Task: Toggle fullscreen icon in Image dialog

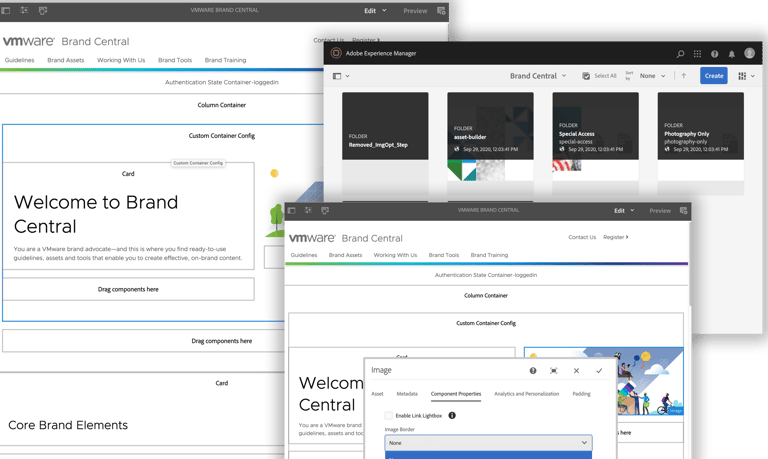Action: [554, 371]
